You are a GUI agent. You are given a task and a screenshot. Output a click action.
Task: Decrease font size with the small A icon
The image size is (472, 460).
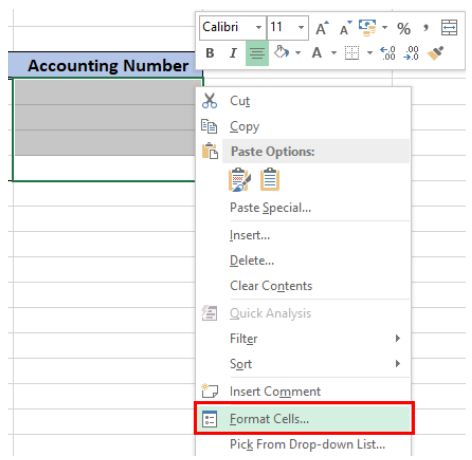pyautogui.click(x=345, y=28)
